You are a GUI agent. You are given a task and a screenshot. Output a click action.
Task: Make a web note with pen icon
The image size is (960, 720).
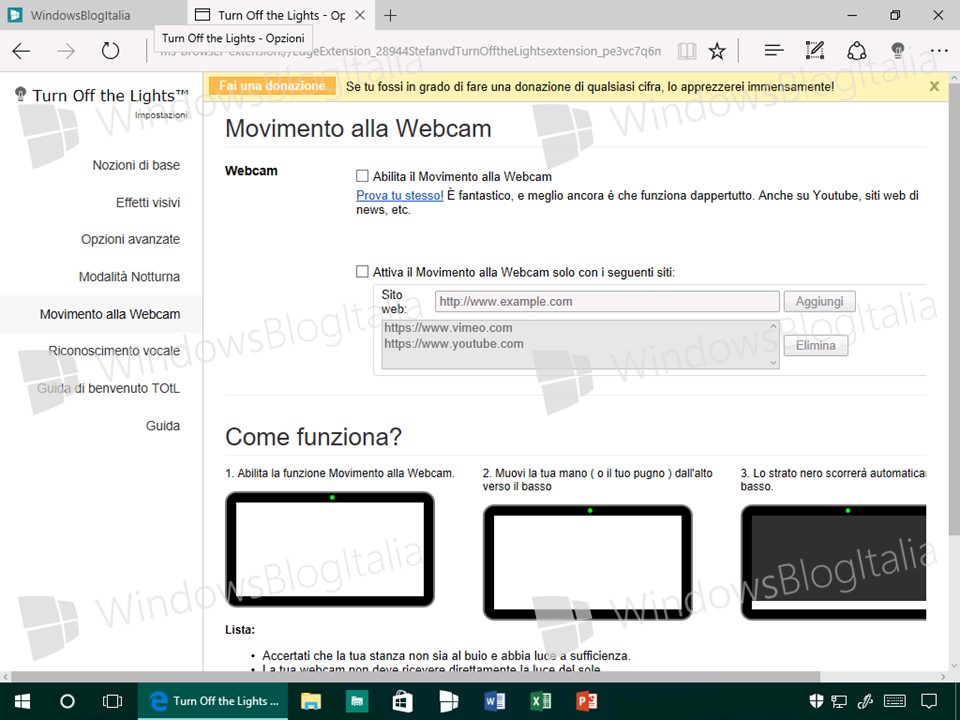pyautogui.click(x=815, y=51)
